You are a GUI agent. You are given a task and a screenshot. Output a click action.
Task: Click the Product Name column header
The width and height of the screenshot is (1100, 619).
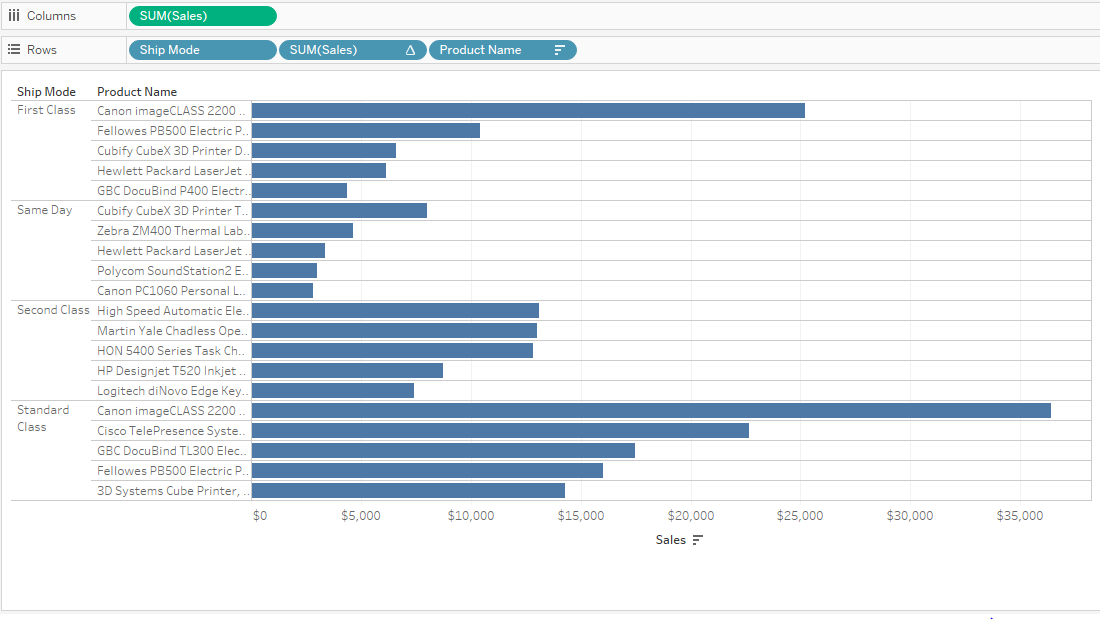pos(136,92)
